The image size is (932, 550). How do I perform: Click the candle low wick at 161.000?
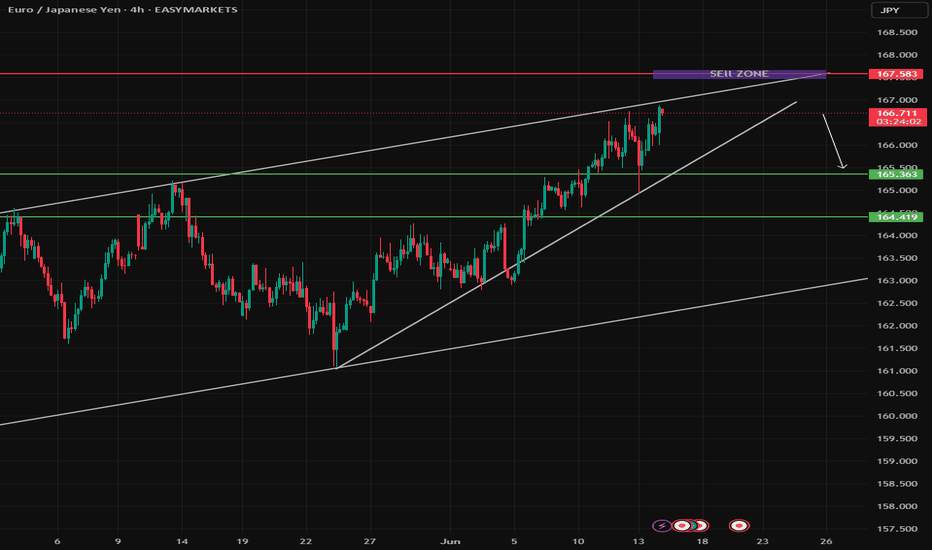(336, 359)
